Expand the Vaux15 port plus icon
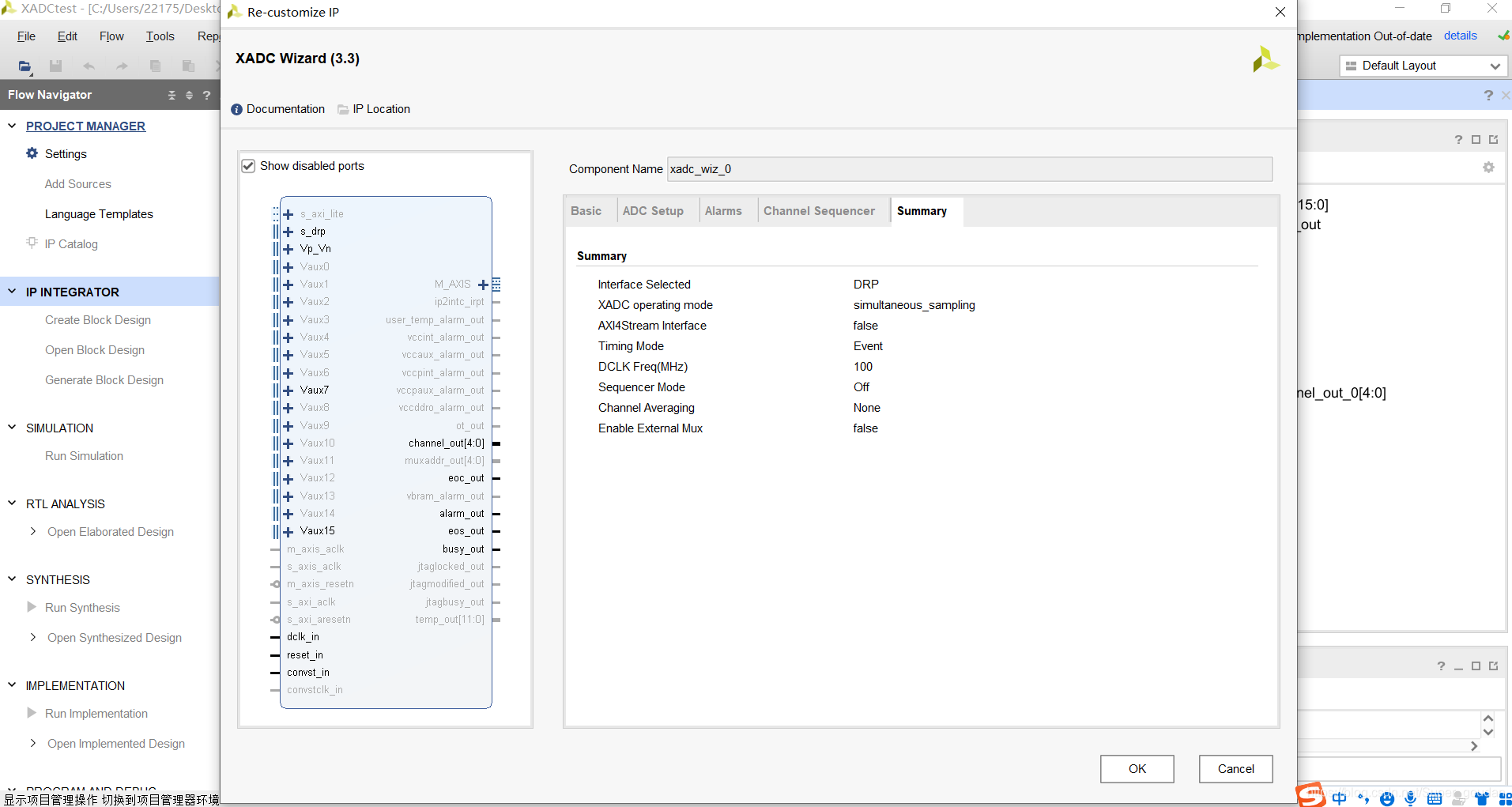 click(288, 531)
